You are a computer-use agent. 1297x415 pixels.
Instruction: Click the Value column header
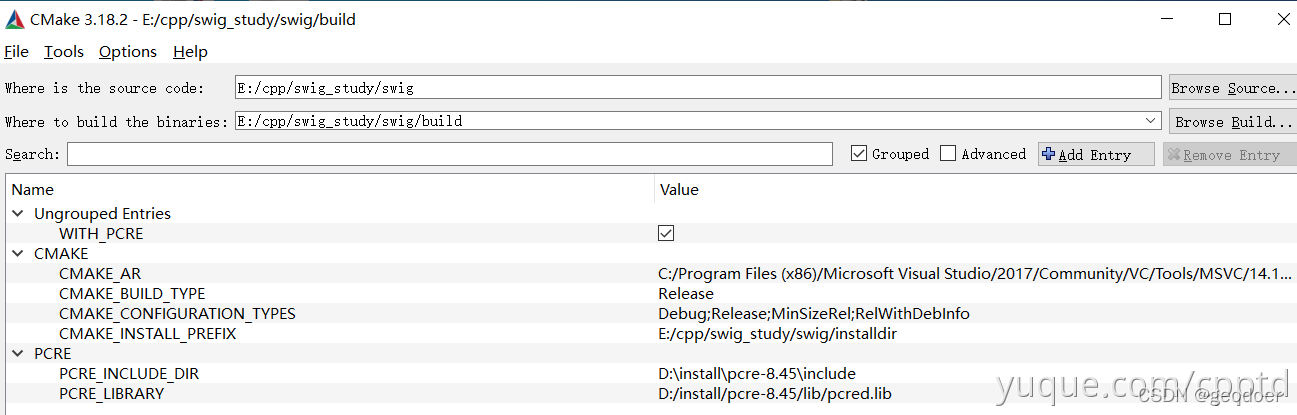pos(976,189)
